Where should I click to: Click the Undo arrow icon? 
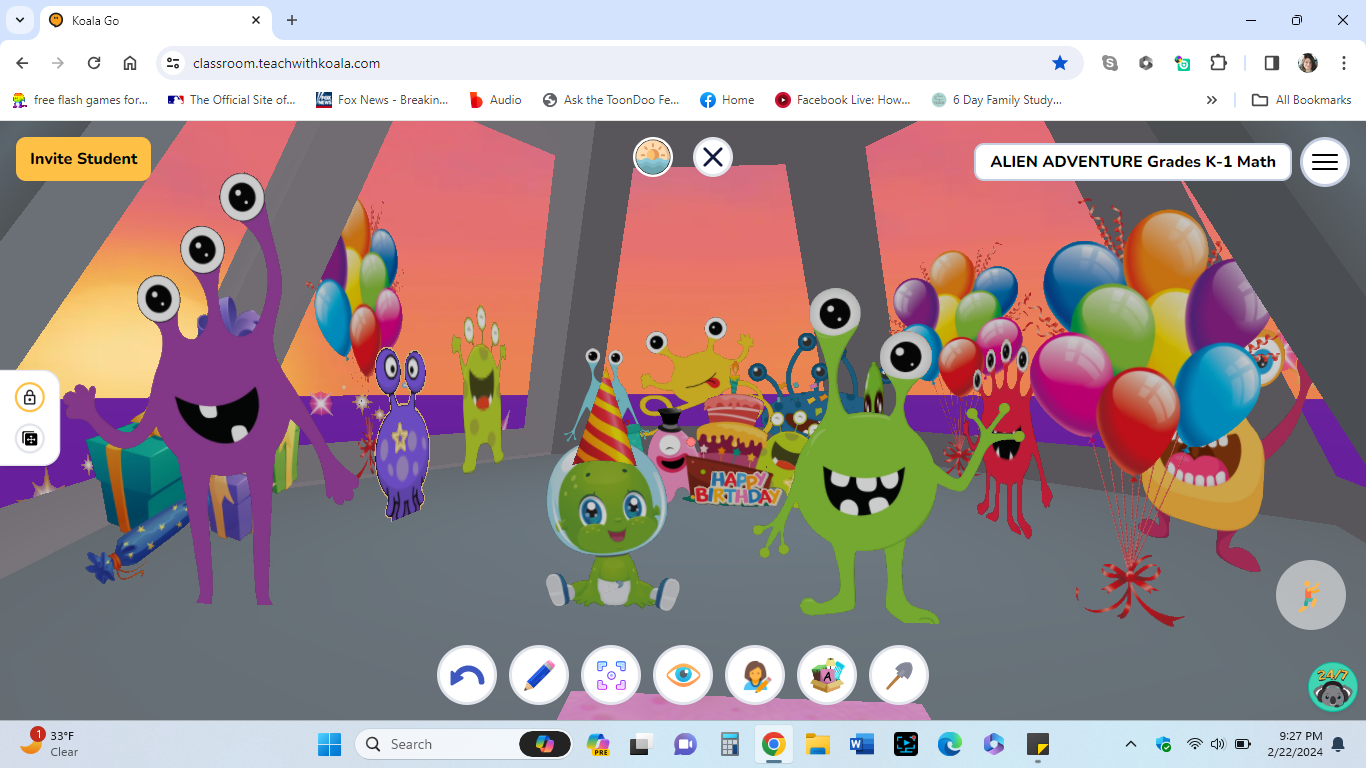(466, 675)
